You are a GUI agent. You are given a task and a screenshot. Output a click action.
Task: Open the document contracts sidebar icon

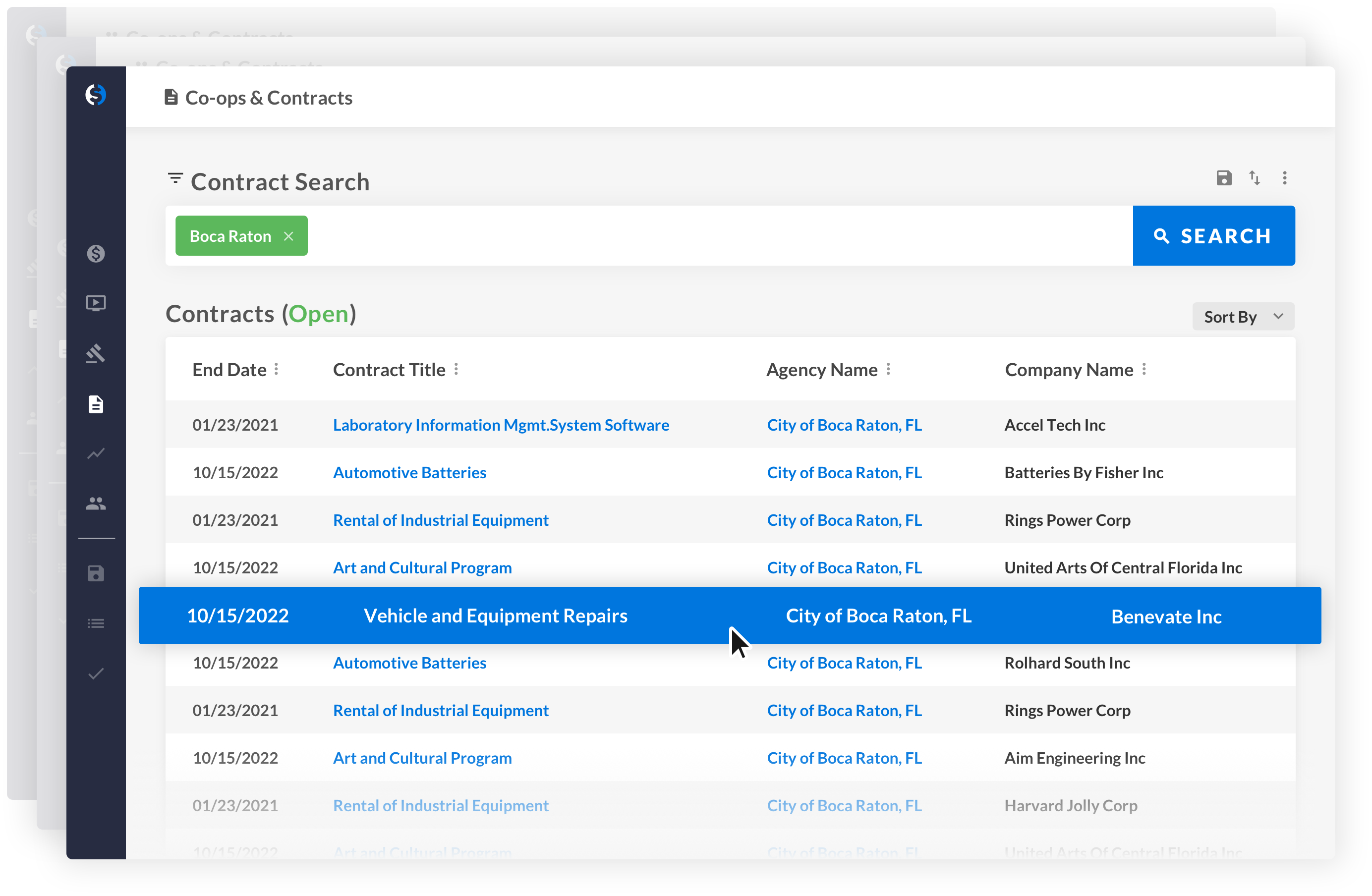coord(96,404)
